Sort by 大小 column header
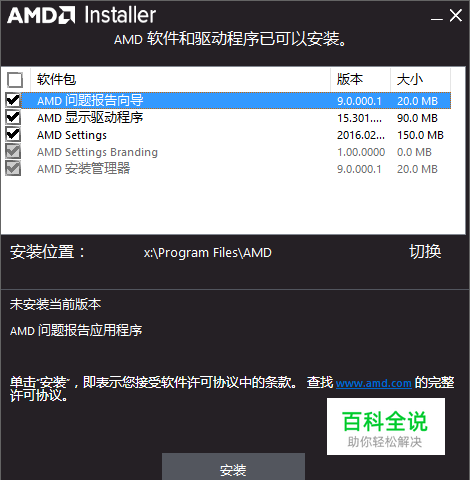Viewport: 470px width, 480px height. coord(420,80)
